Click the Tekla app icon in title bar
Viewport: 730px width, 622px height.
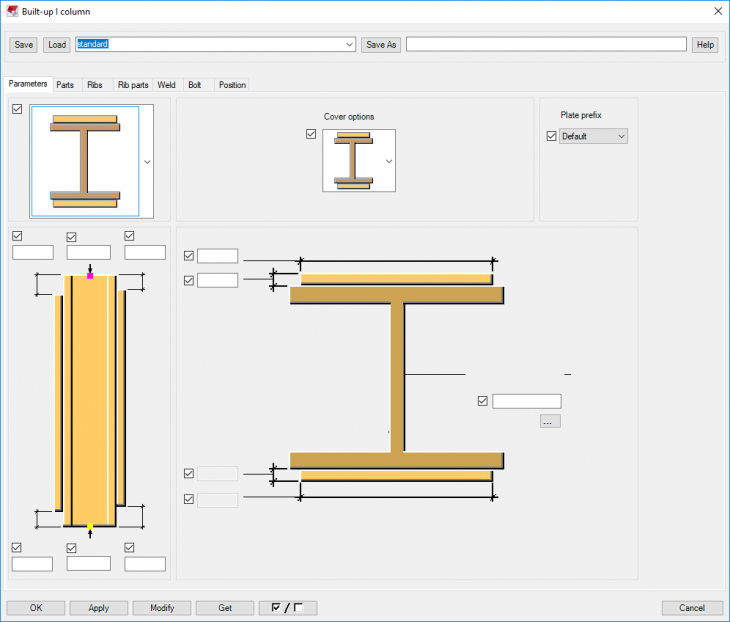coord(13,11)
